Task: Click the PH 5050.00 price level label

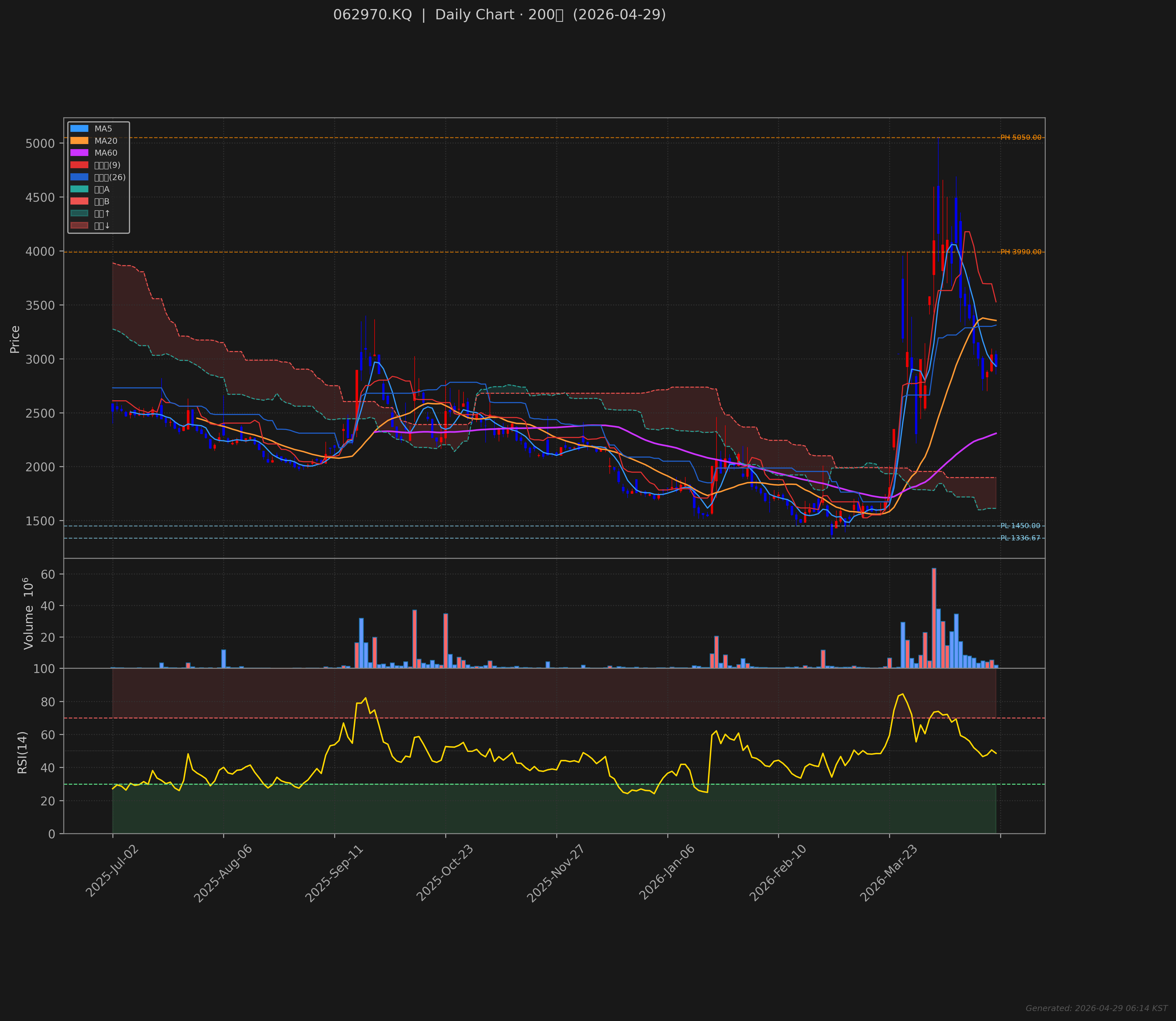Action: pos(1021,137)
